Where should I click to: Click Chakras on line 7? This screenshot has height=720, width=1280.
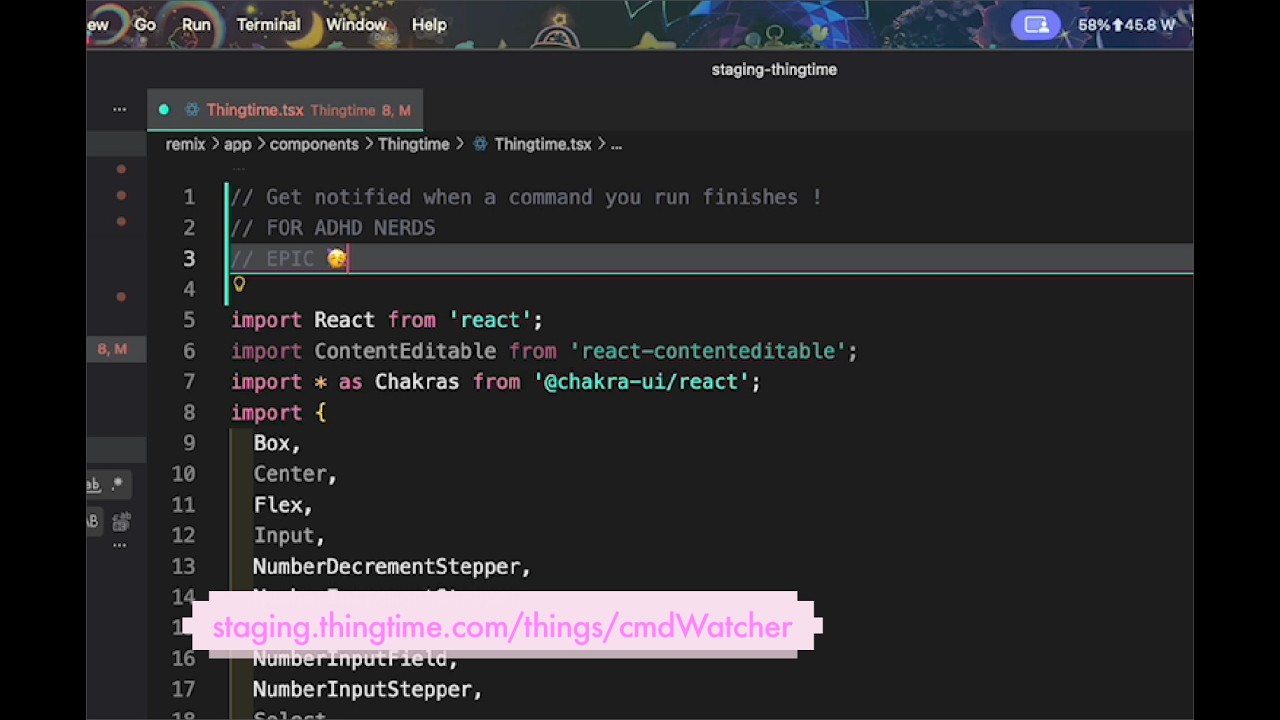pos(417,382)
